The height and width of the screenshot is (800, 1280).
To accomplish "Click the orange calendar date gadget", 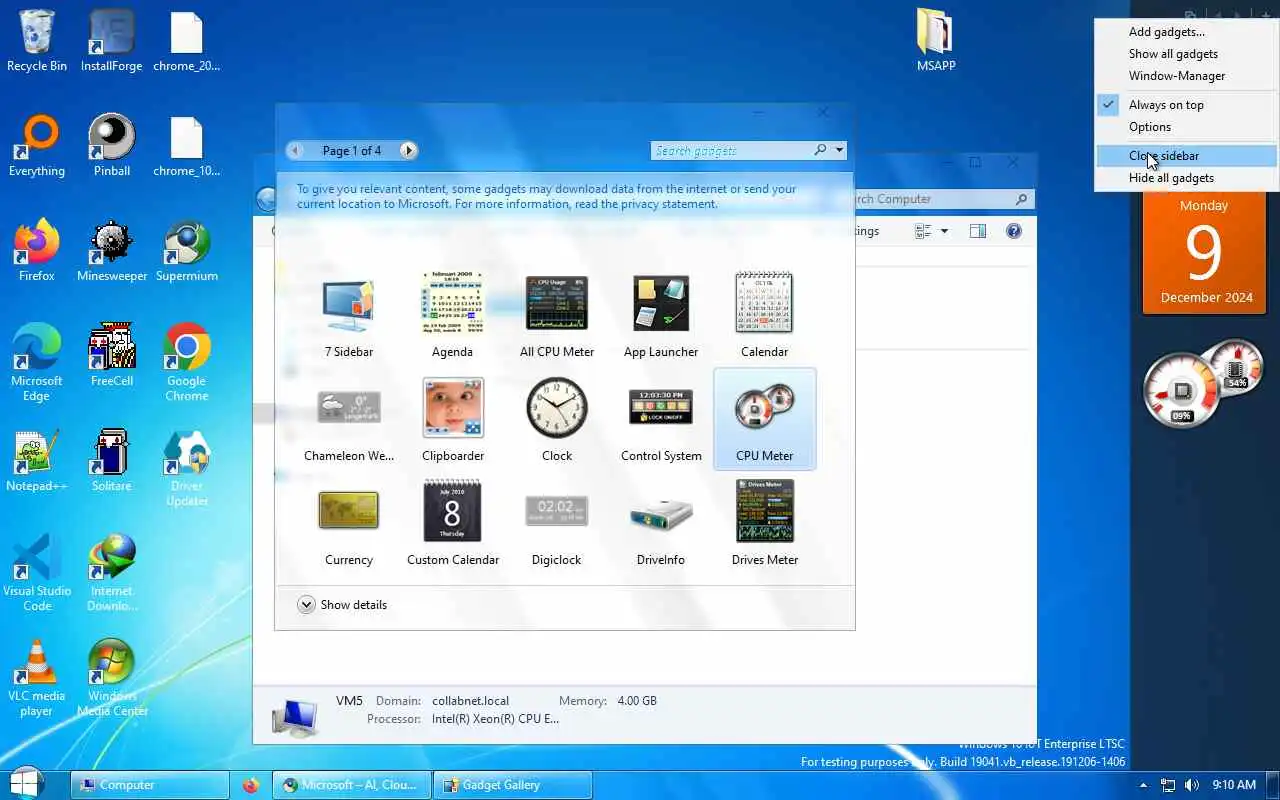I will pyautogui.click(x=1204, y=253).
